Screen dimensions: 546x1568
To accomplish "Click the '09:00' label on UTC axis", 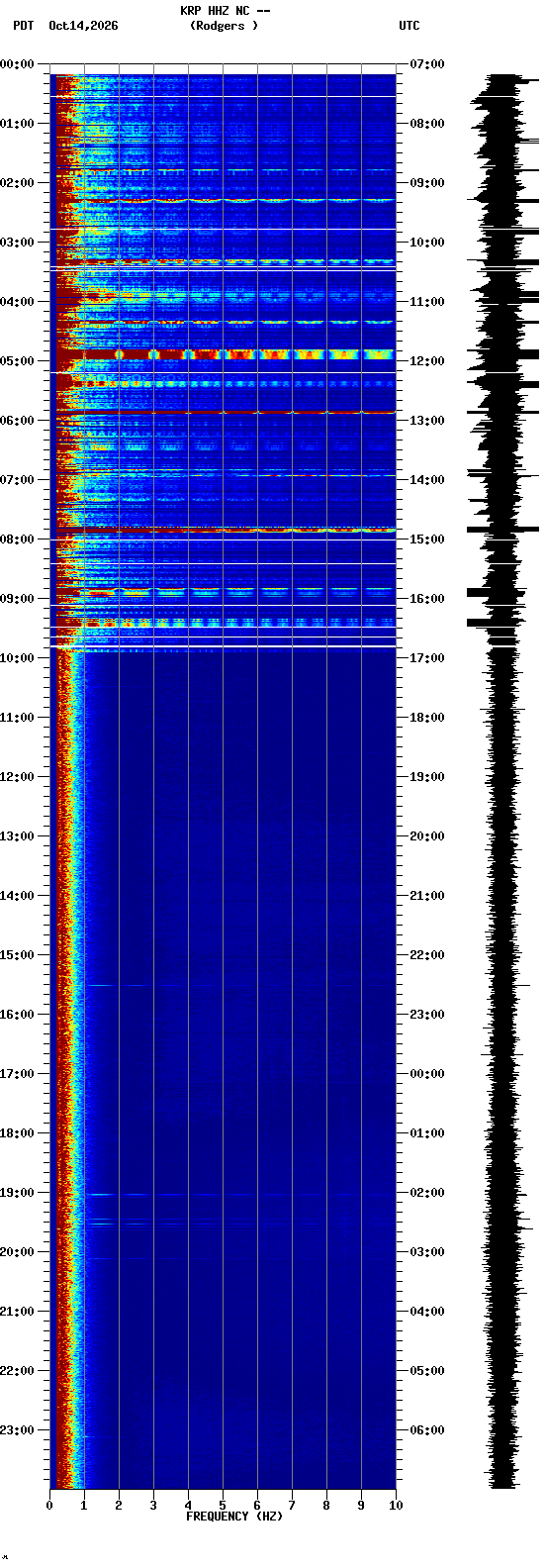I will point(427,182).
